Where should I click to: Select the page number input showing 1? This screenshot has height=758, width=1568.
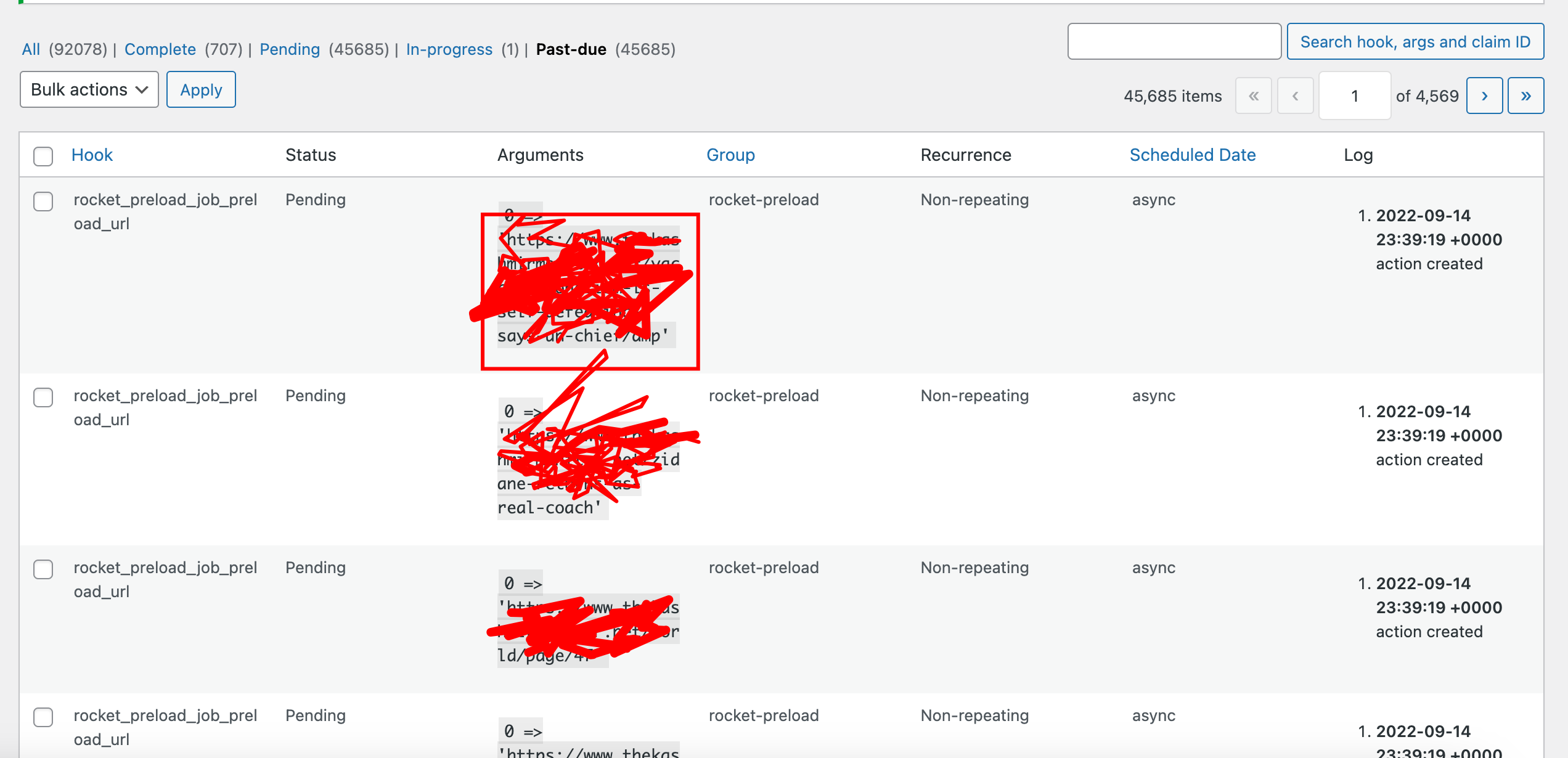coord(1355,96)
